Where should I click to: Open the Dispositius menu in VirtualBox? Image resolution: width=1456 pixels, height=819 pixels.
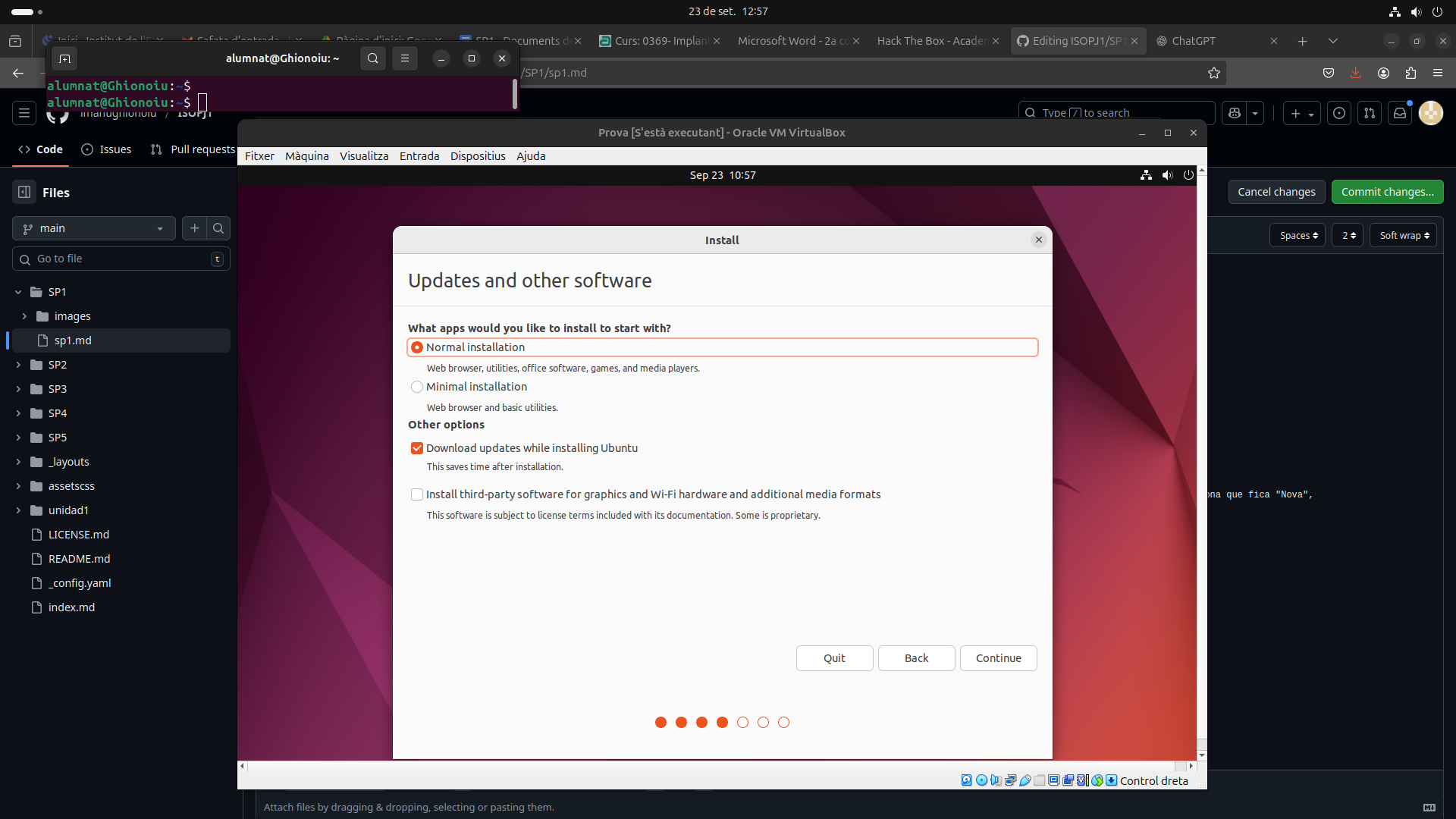[478, 156]
